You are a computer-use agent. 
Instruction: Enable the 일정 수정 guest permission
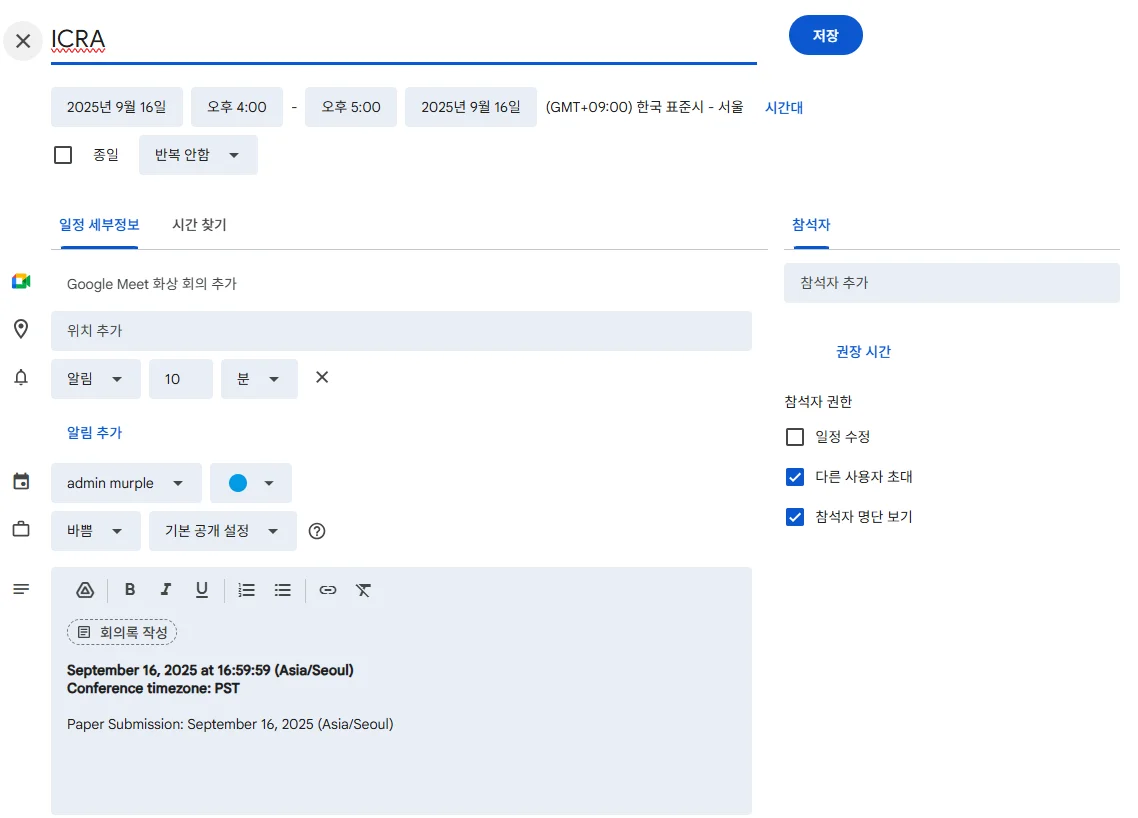tap(795, 437)
